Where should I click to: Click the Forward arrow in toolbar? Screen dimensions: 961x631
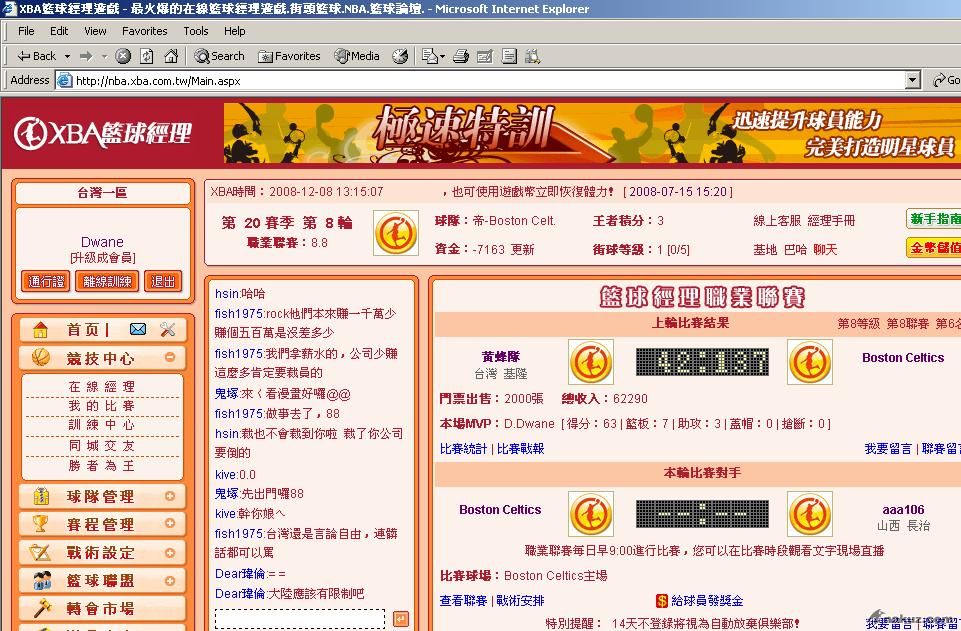coord(86,56)
